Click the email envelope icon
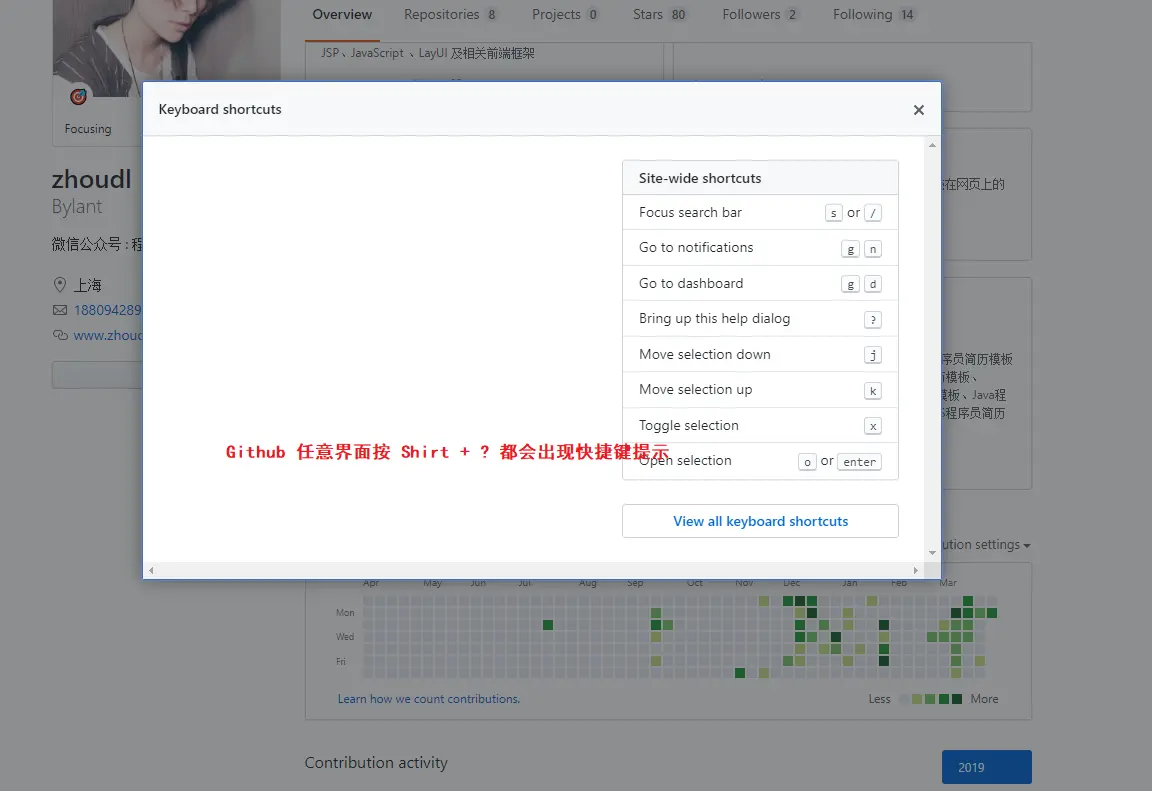The height and width of the screenshot is (791, 1152). click(60, 310)
